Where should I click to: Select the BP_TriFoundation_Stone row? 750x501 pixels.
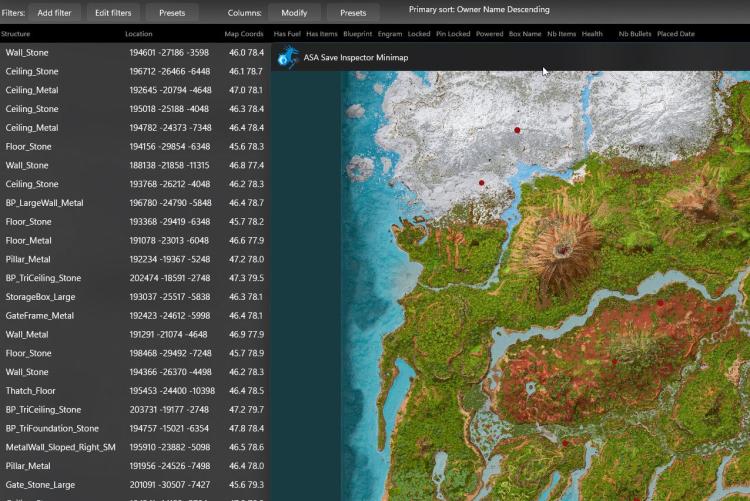pyautogui.click(x=135, y=428)
